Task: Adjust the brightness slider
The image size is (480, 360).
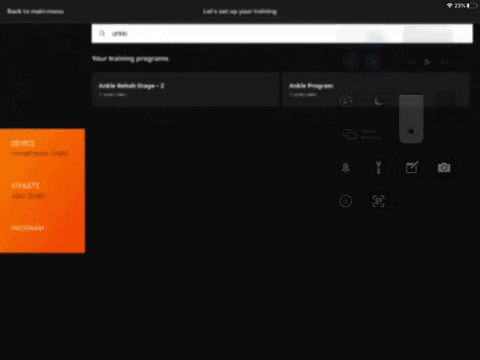Action: tap(411, 119)
